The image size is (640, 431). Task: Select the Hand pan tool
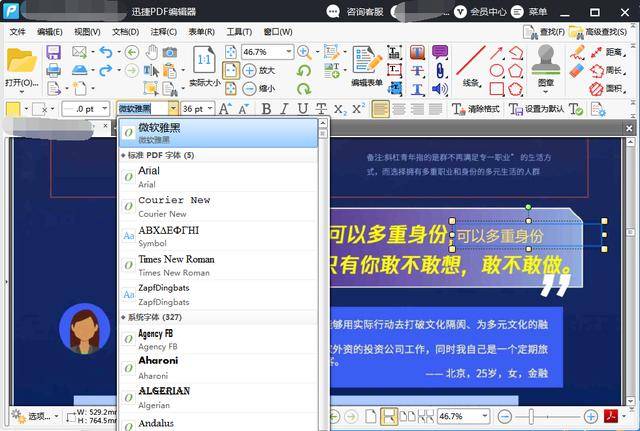(151, 52)
